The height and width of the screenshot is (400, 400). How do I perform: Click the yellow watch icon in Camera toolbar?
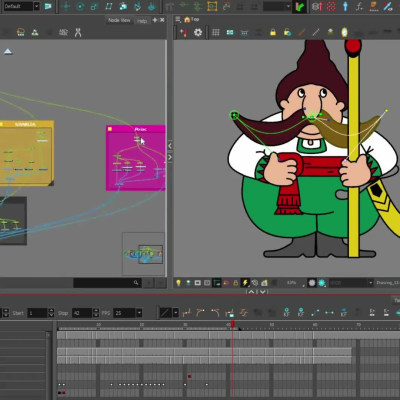(x=344, y=32)
